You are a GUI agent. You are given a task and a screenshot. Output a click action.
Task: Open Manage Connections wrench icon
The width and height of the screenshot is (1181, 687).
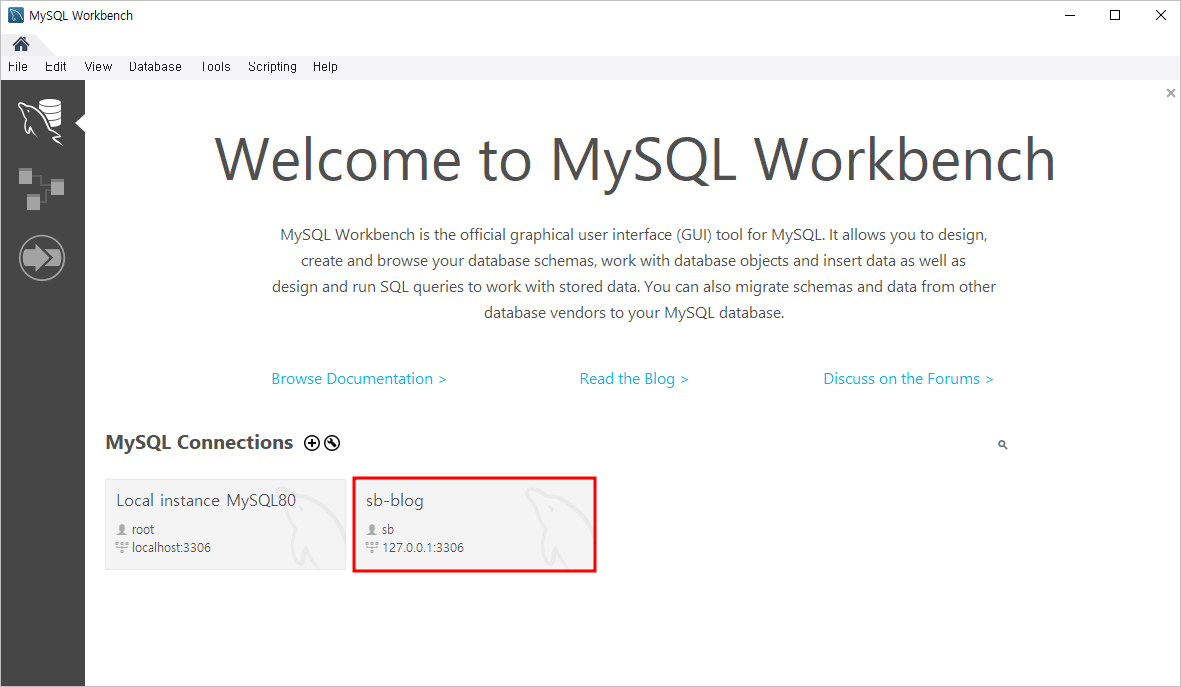coord(331,443)
